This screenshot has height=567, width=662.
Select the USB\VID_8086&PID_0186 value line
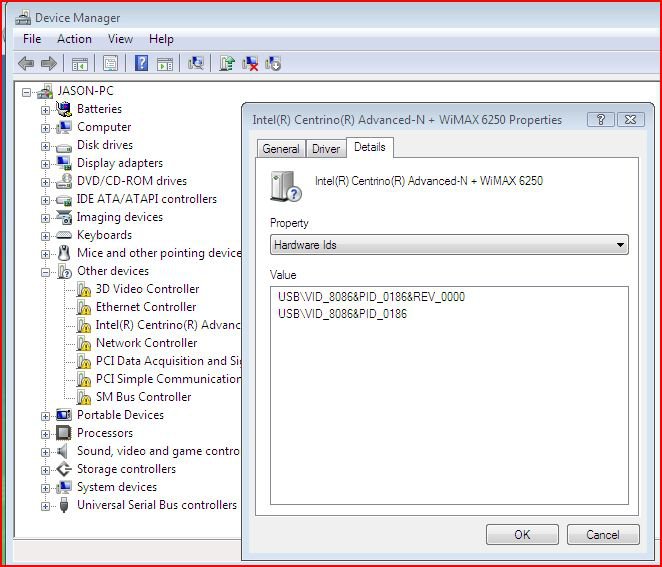click(x=342, y=314)
